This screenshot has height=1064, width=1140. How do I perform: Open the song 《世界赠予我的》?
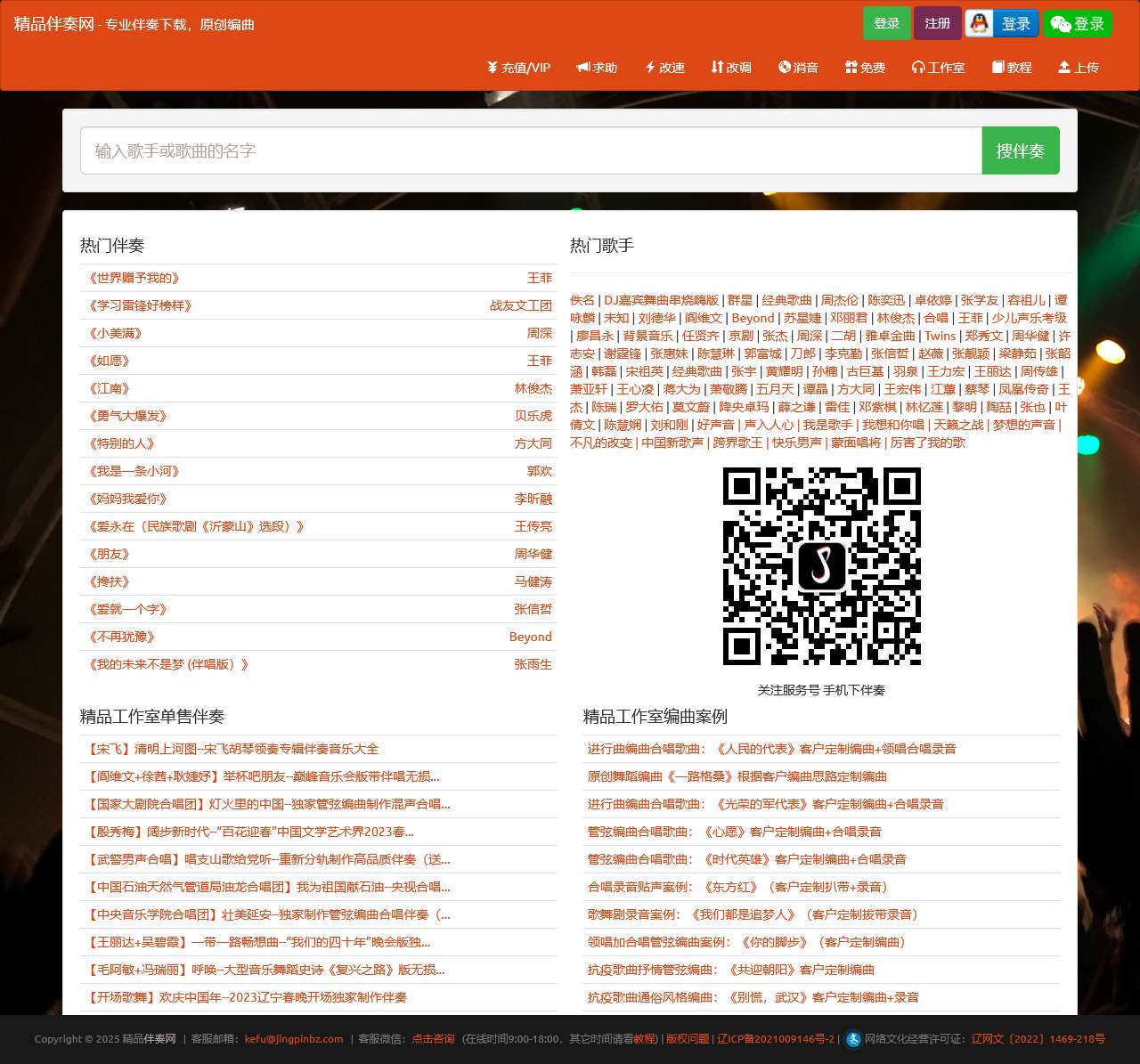point(134,279)
